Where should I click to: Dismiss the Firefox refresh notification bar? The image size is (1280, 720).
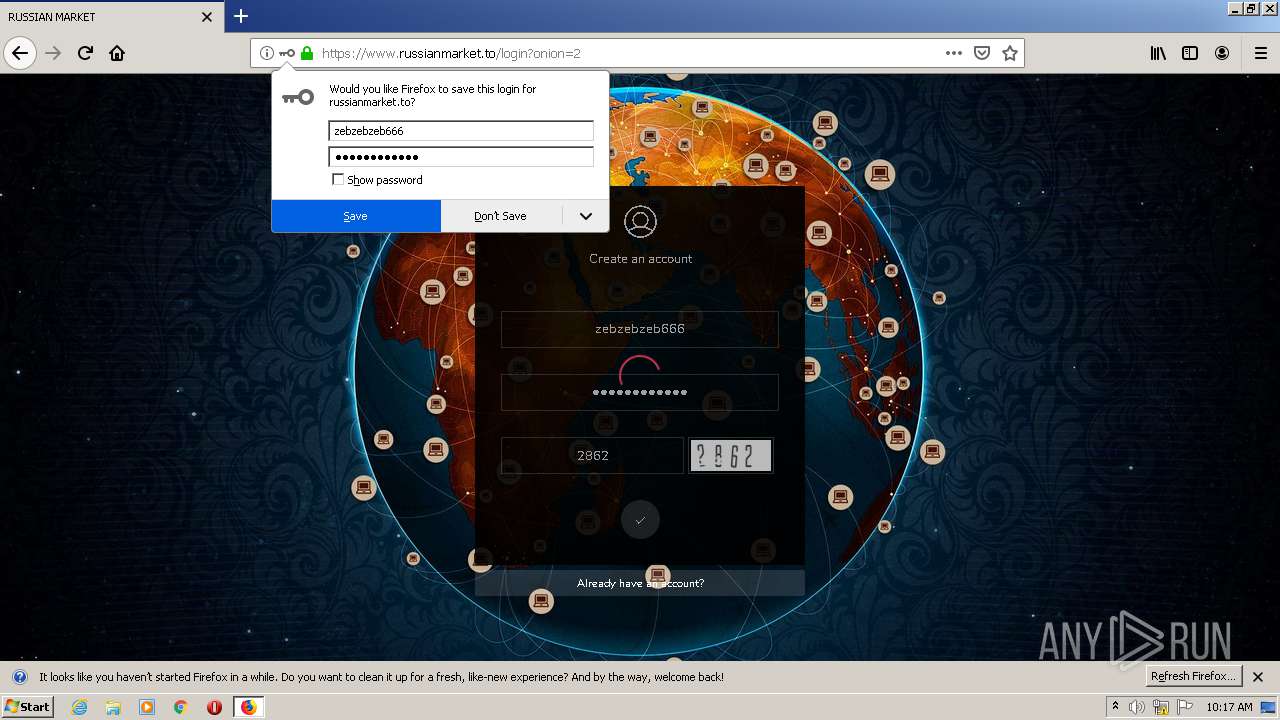(x=1258, y=677)
